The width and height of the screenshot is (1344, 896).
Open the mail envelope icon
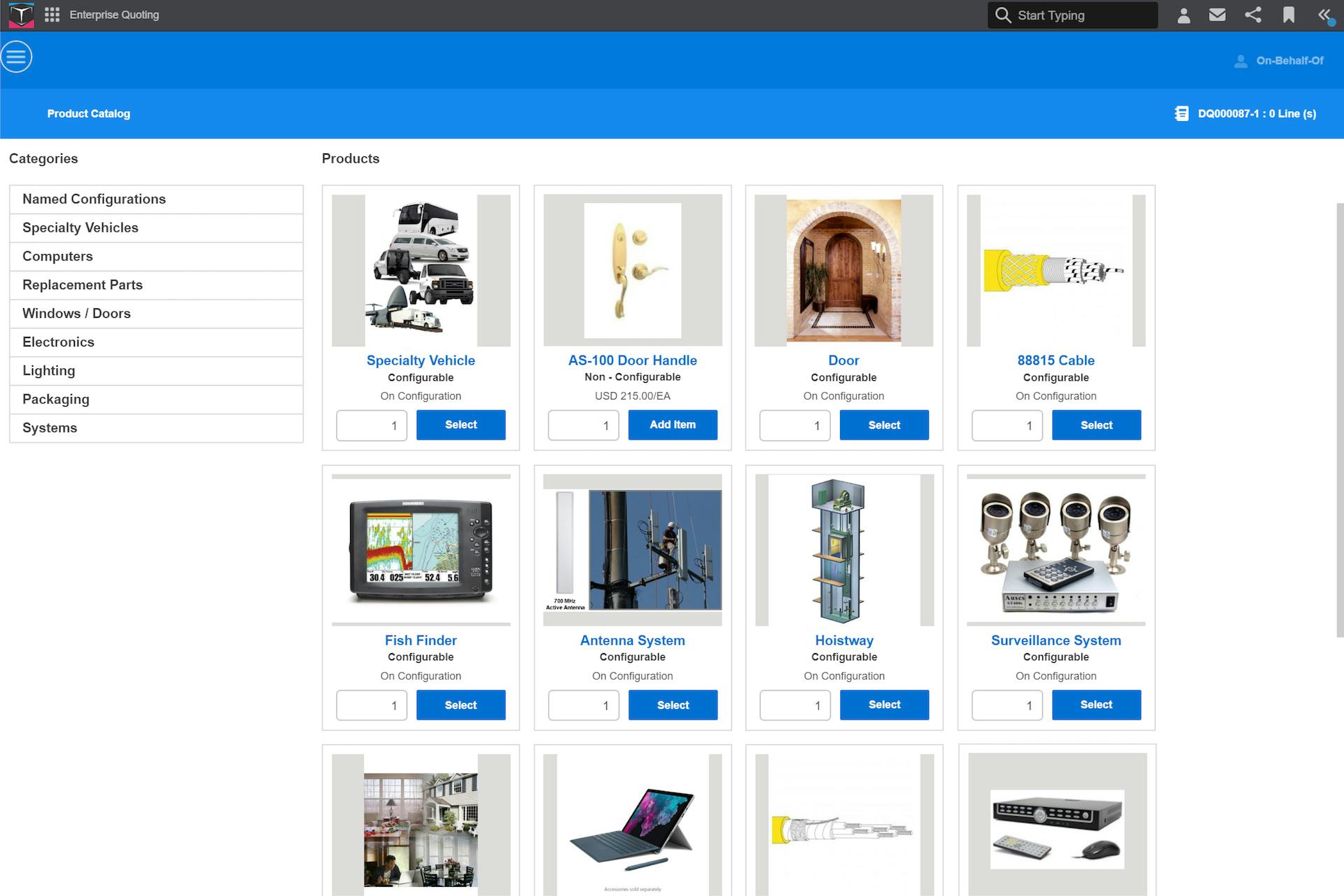(x=1217, y=15)
